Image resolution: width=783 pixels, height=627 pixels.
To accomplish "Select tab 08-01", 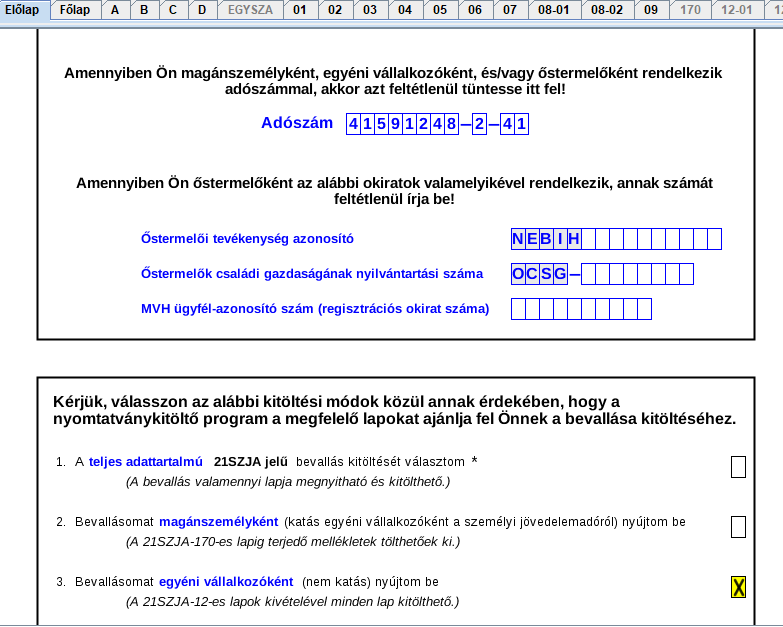I will (x=553, y=10).
